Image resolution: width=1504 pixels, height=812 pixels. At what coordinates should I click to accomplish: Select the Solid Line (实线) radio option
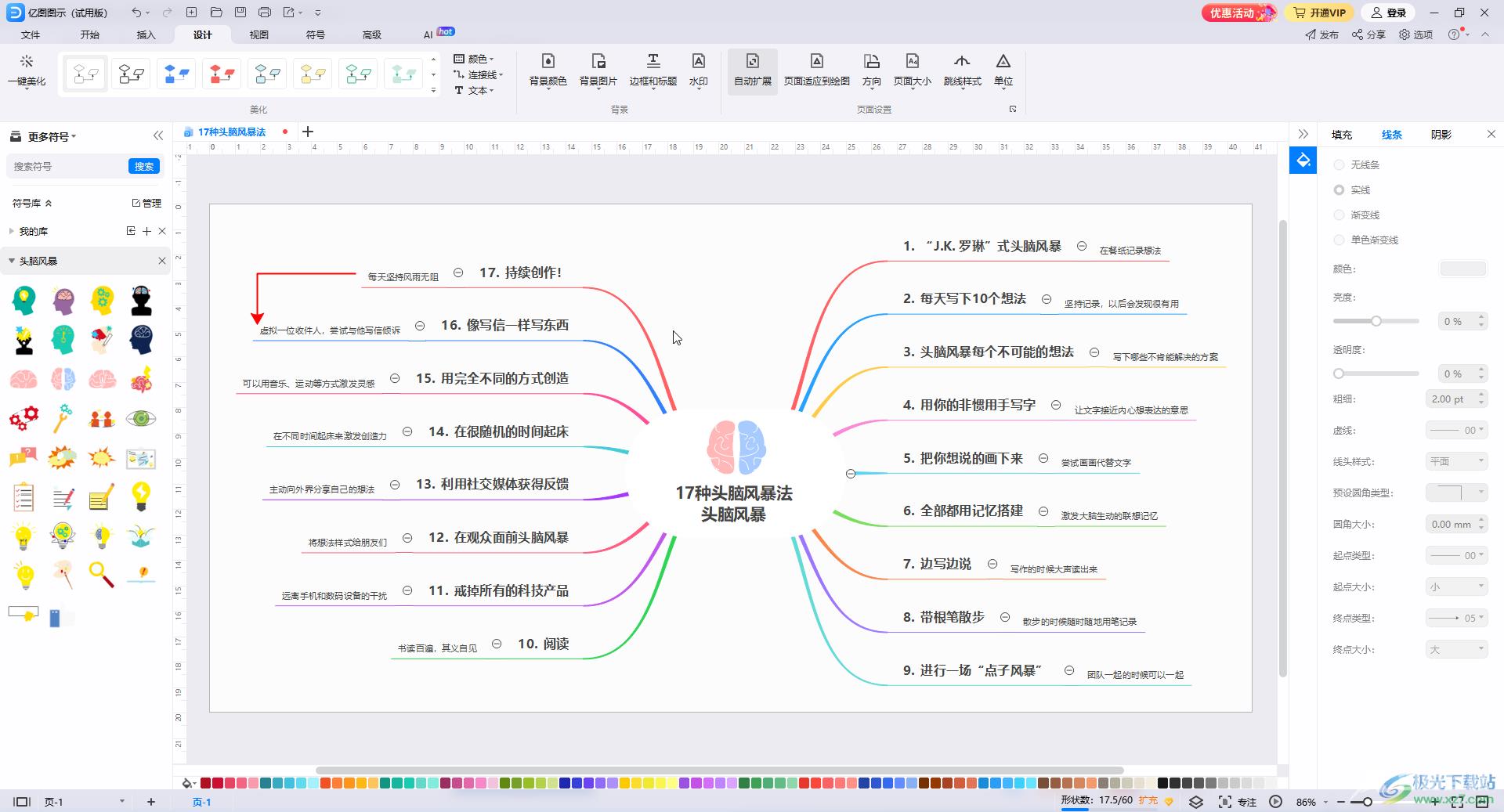1339,189
